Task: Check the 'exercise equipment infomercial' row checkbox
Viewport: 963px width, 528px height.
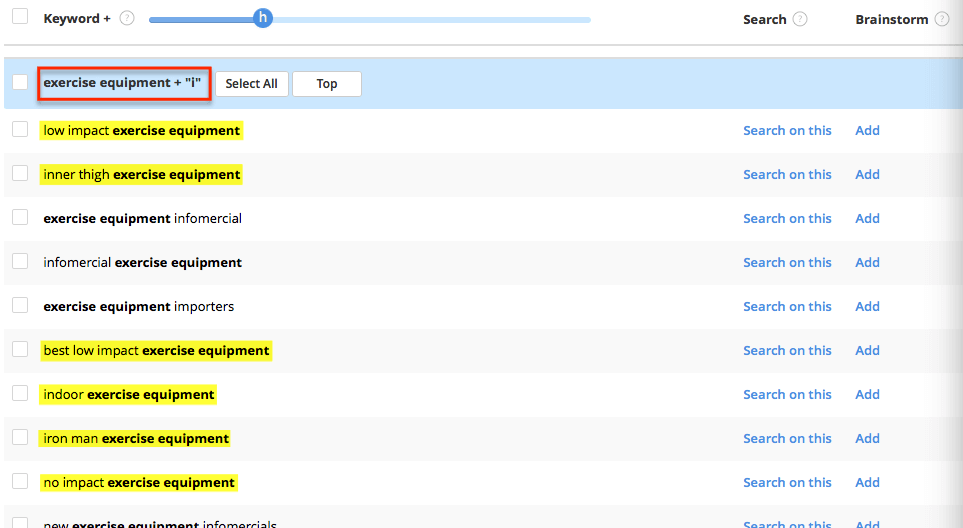Action: [x=20, y=217]
